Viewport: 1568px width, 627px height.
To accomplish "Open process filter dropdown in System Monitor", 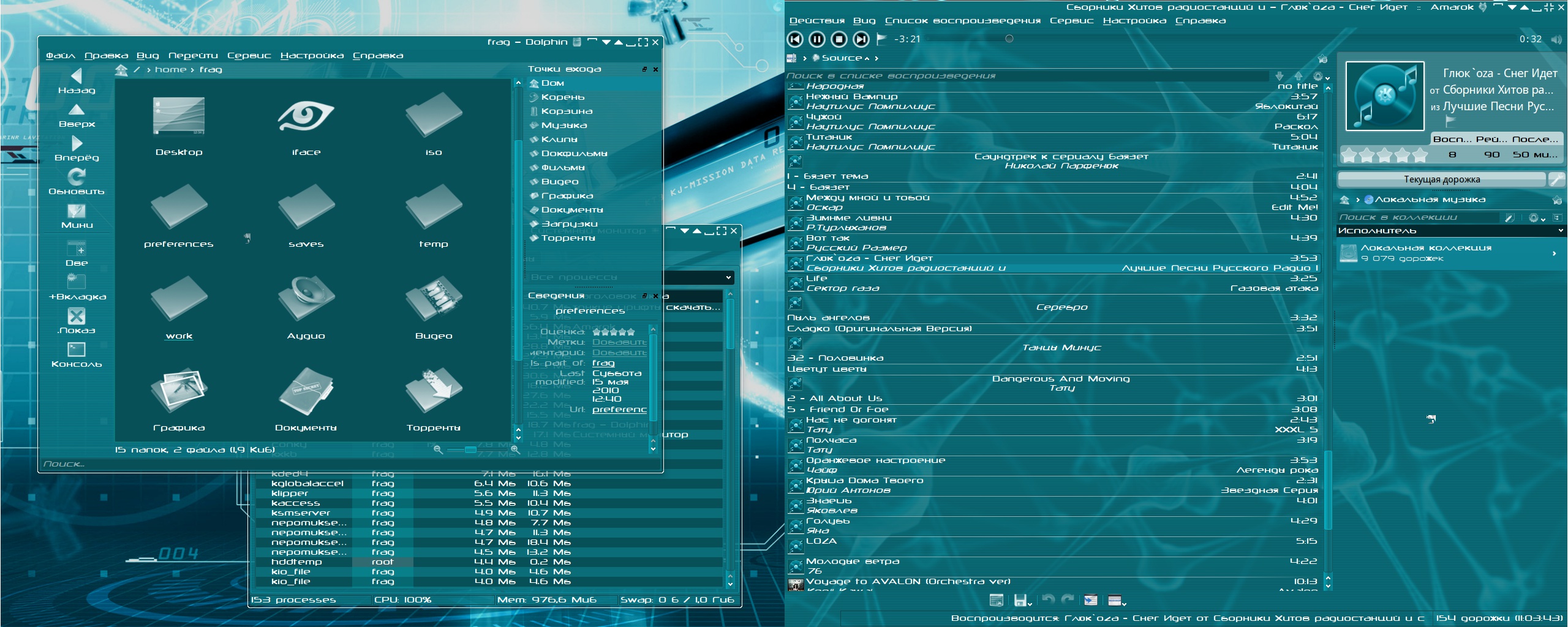I will click(x=728, y=277).
